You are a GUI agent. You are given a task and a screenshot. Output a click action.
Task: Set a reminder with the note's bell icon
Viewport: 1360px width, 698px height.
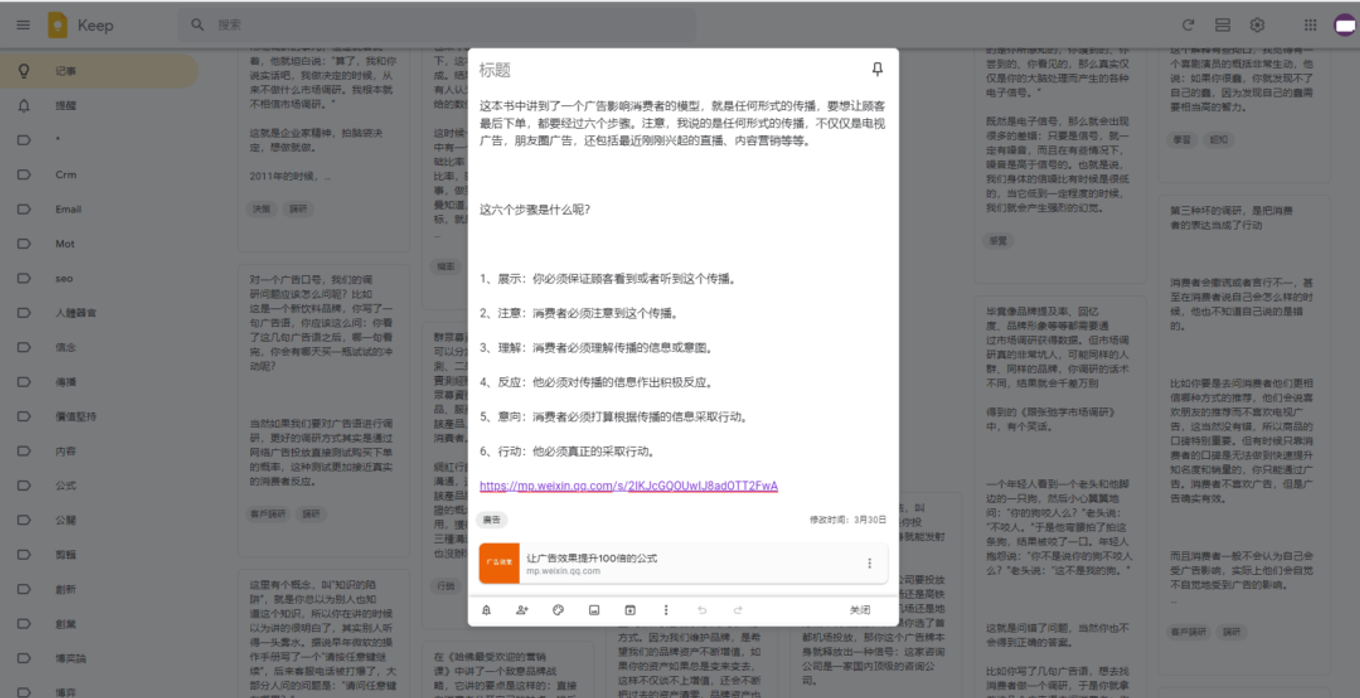click(486, 610)
